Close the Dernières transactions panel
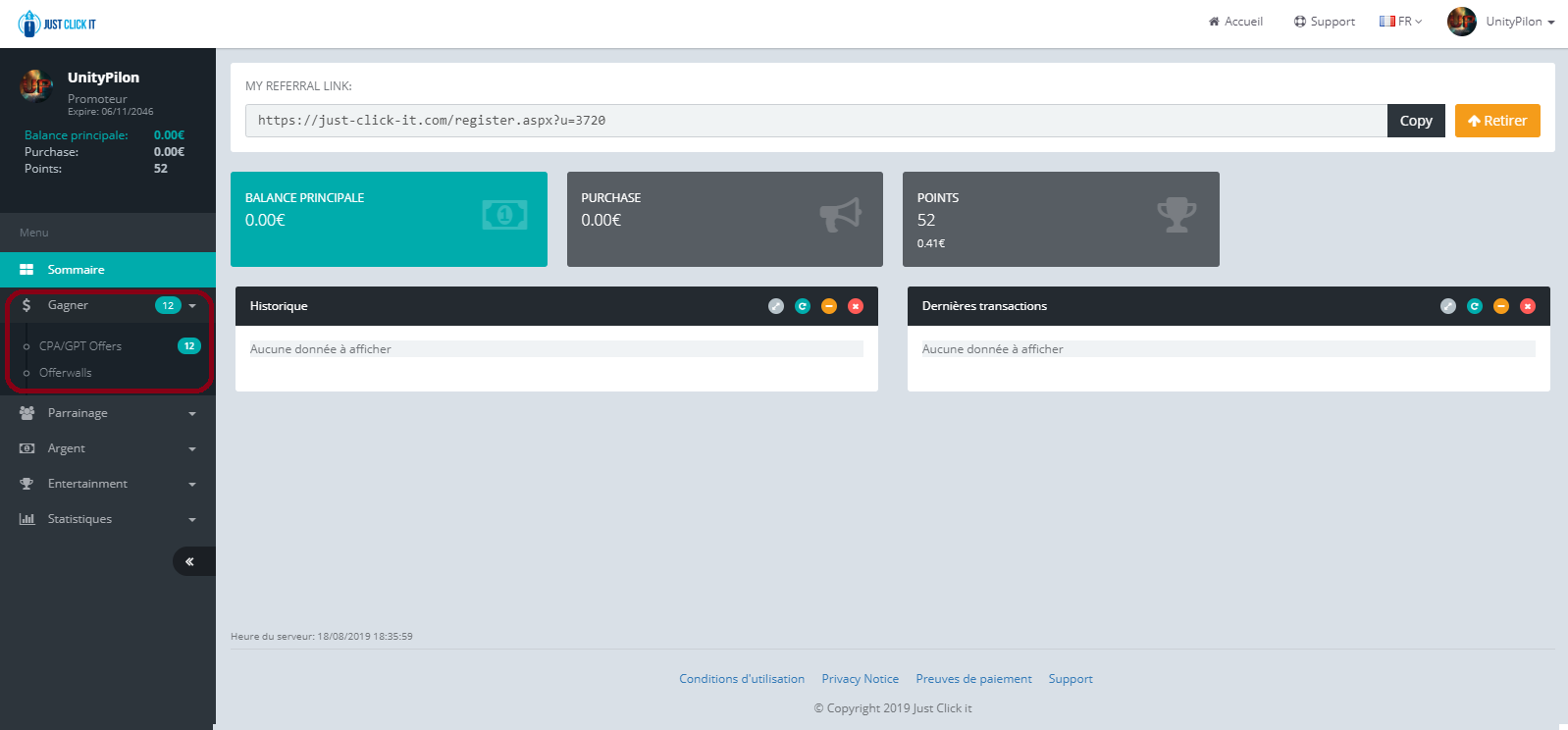 pyautogui.click(x=1528, y=306)
